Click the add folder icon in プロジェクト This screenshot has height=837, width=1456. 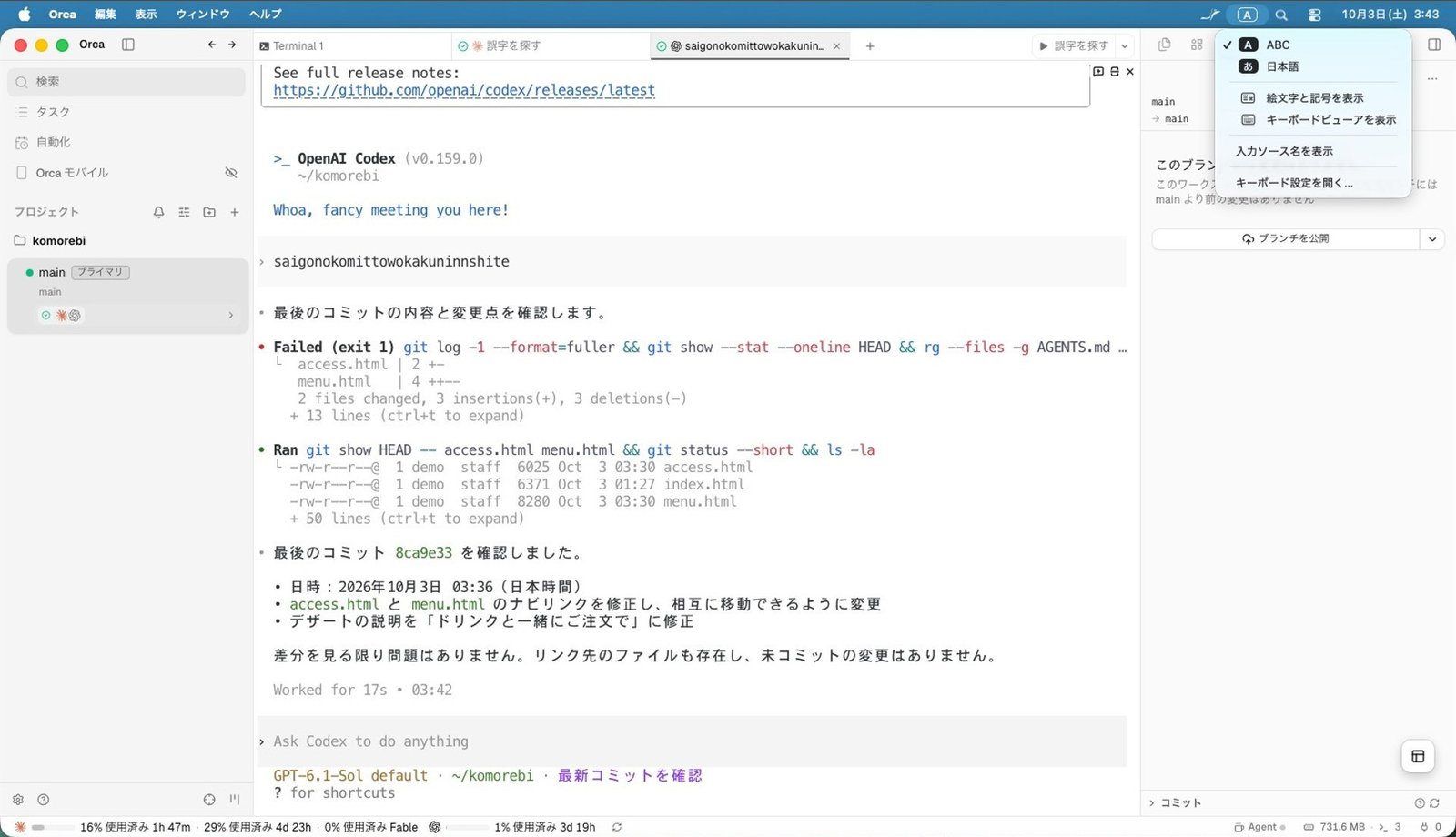click(209, 212)
